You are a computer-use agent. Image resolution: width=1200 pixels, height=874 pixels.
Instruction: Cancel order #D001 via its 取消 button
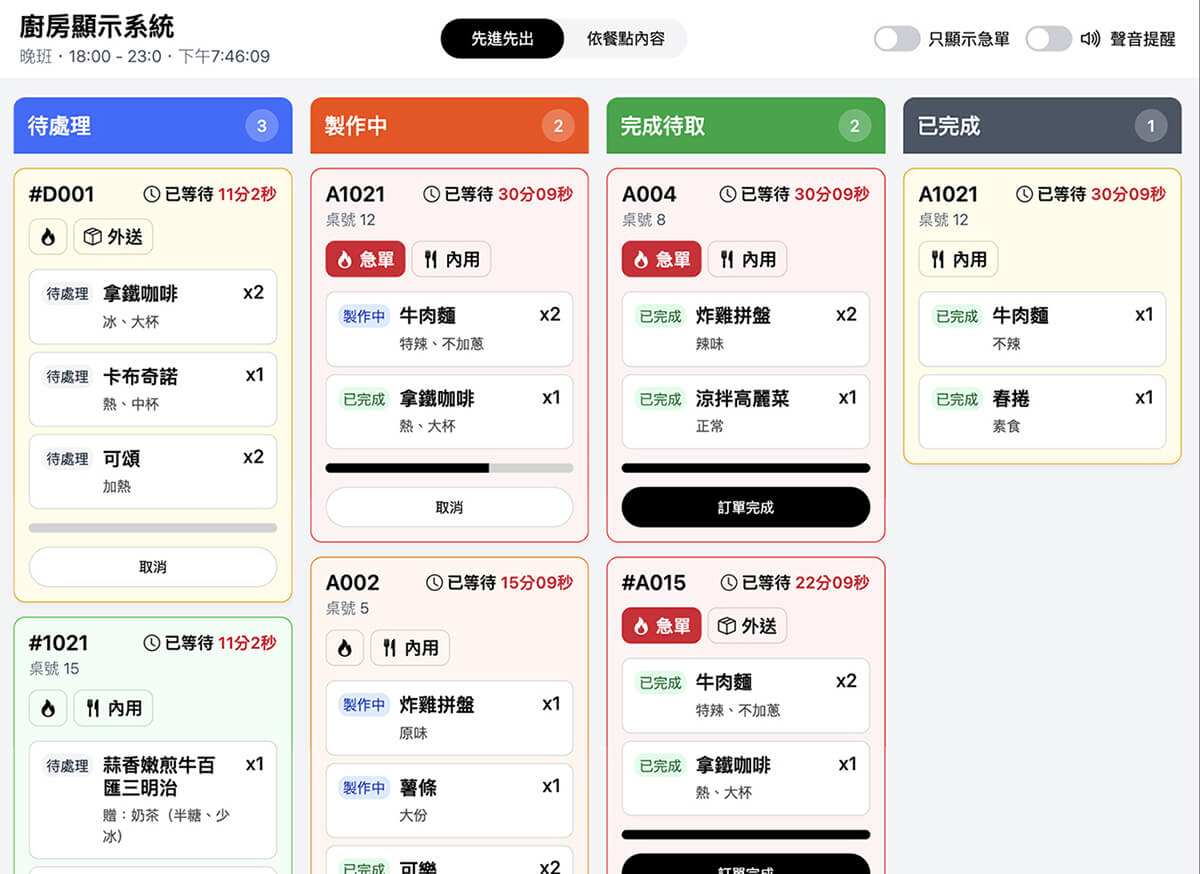(x=152, y=567)
